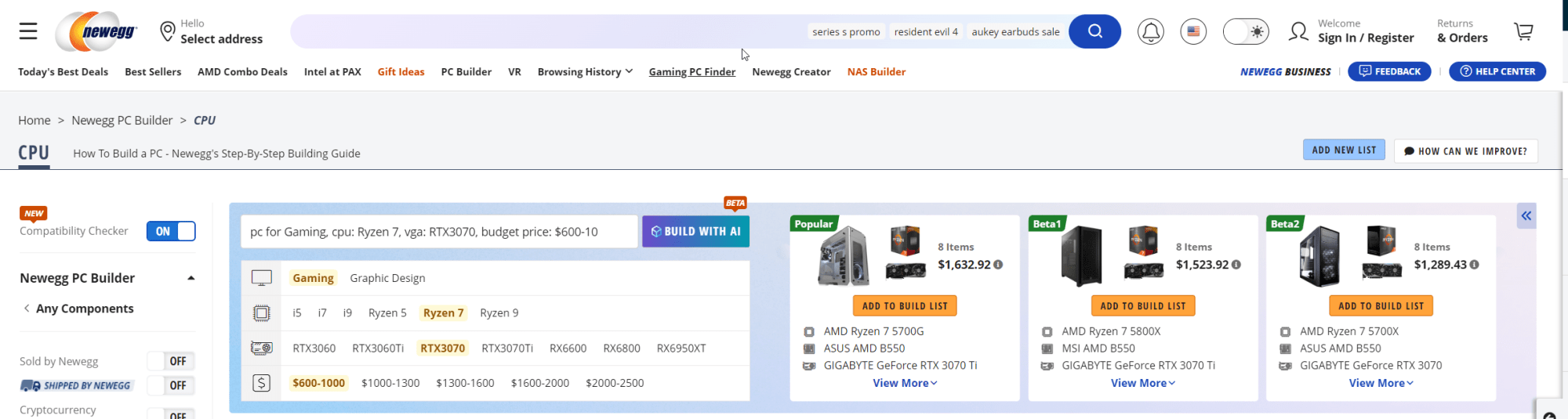Expand View More on Beta2 build
Image resolution: width=1568 pixels, height=419 pixels.
[x=1381, y=383]
